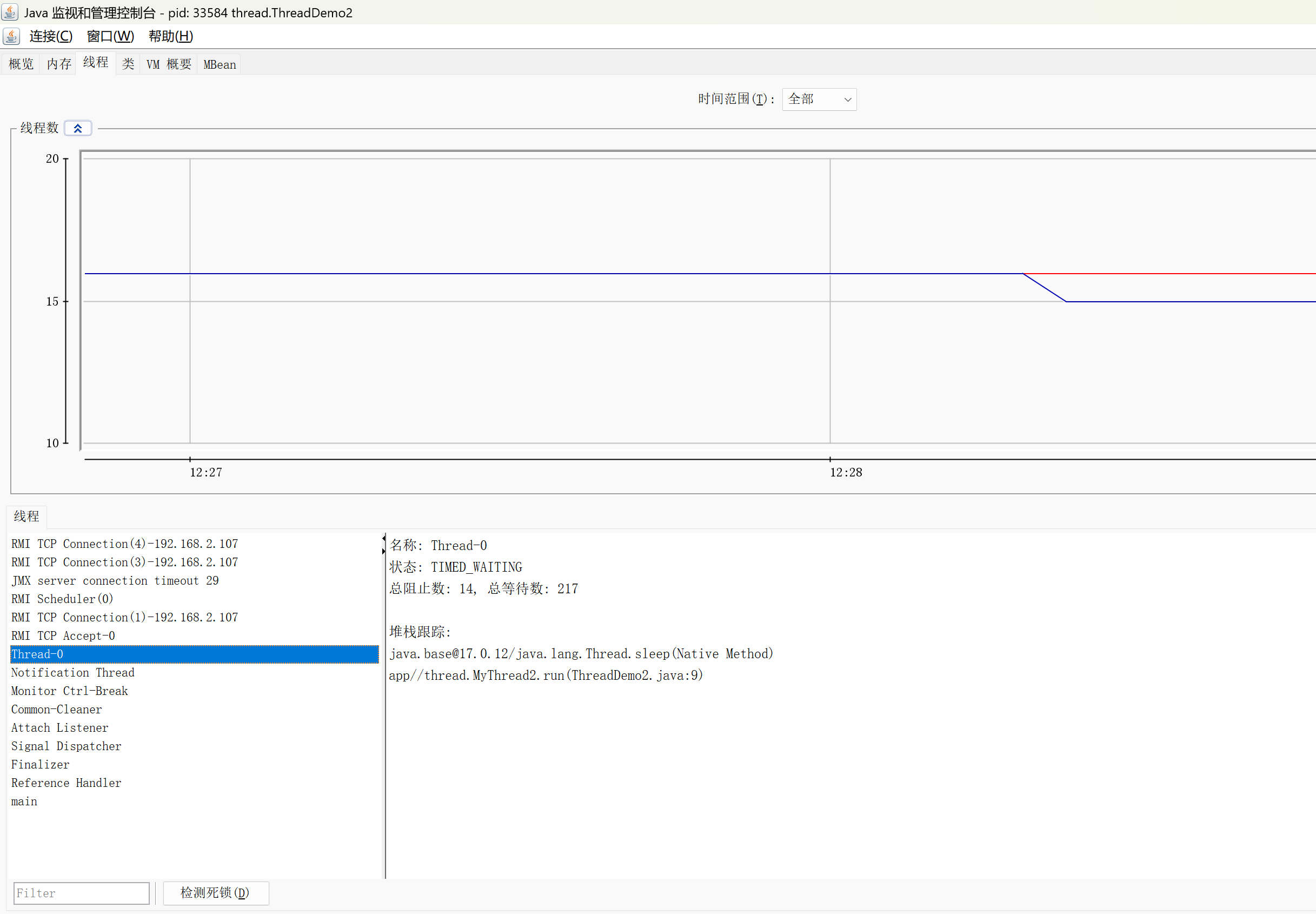Click the 12:28 time axis marker
1316x914 pixels.
tap(846, 472)
